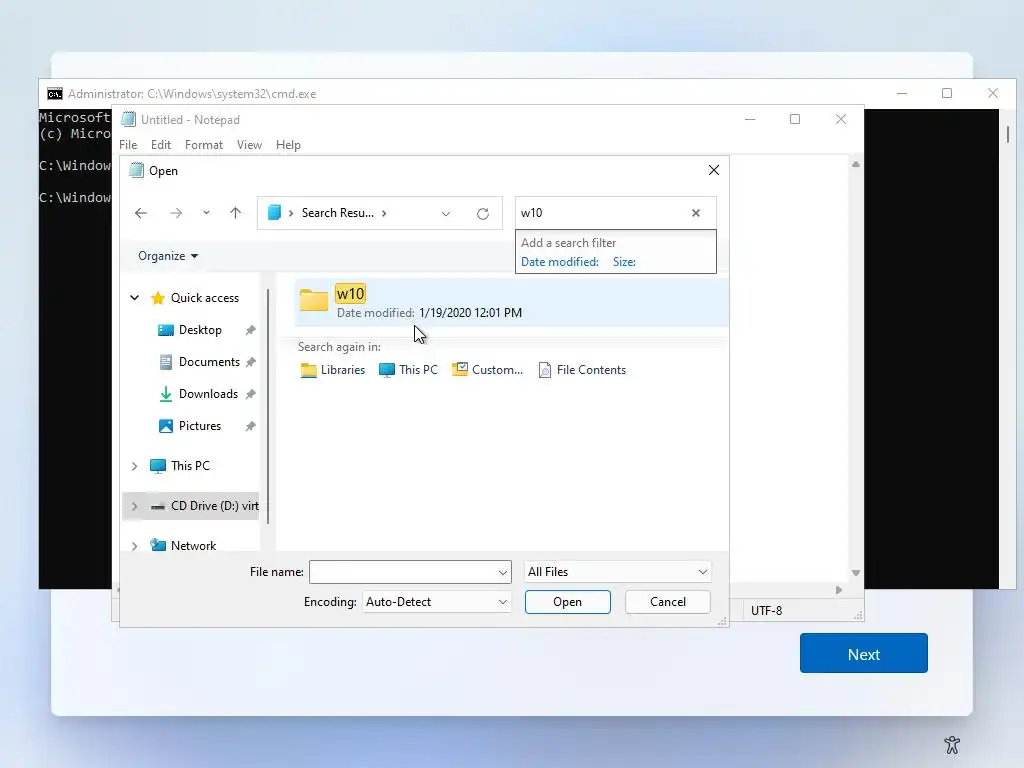Expand the address bar history dropdown
Image resolution: width=1024 pixels, height=768 pixels.
point(446,214)
